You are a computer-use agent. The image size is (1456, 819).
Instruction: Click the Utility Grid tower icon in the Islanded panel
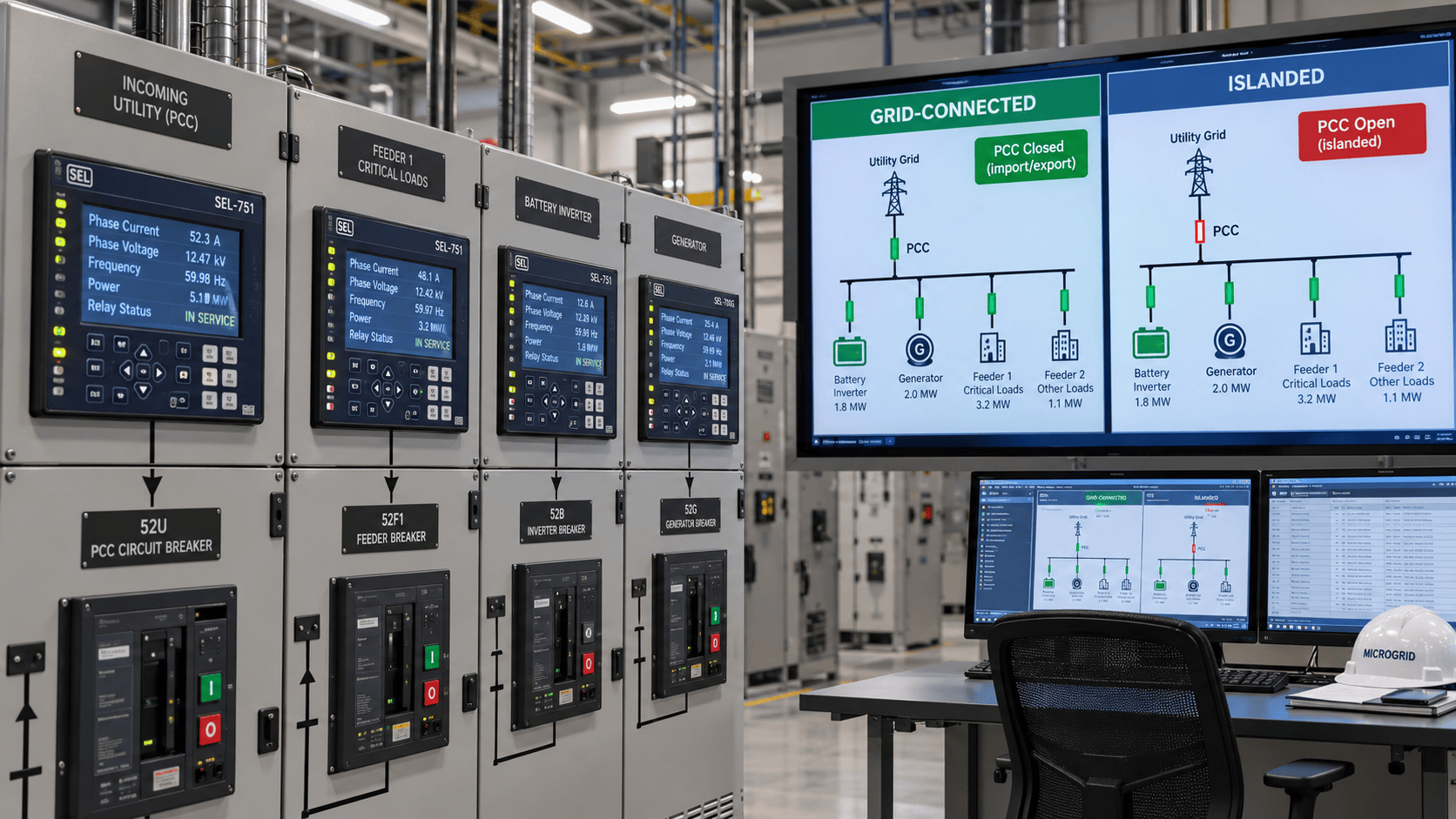tap(1199, 173)
